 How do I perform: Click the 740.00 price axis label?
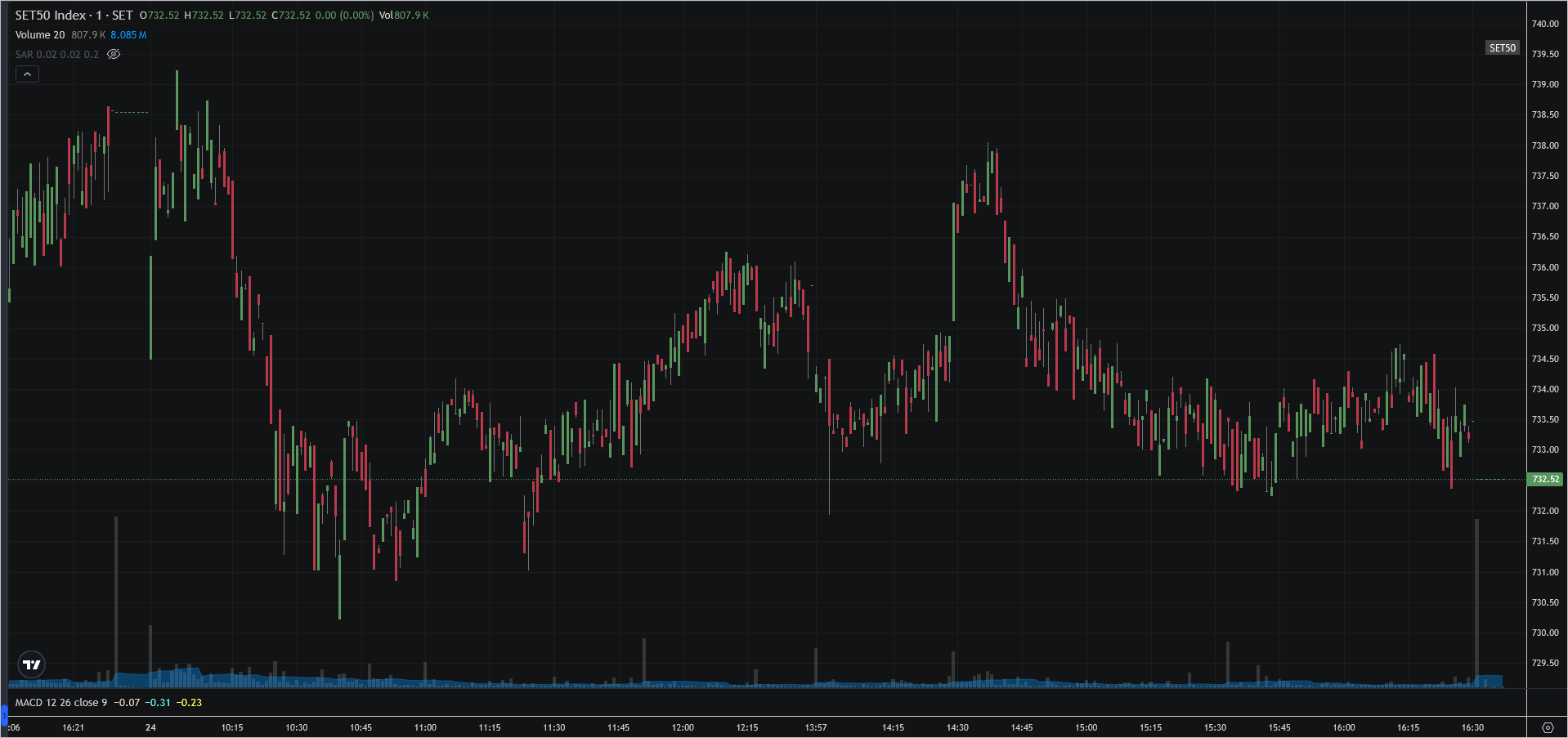(x=1545, y=24)
